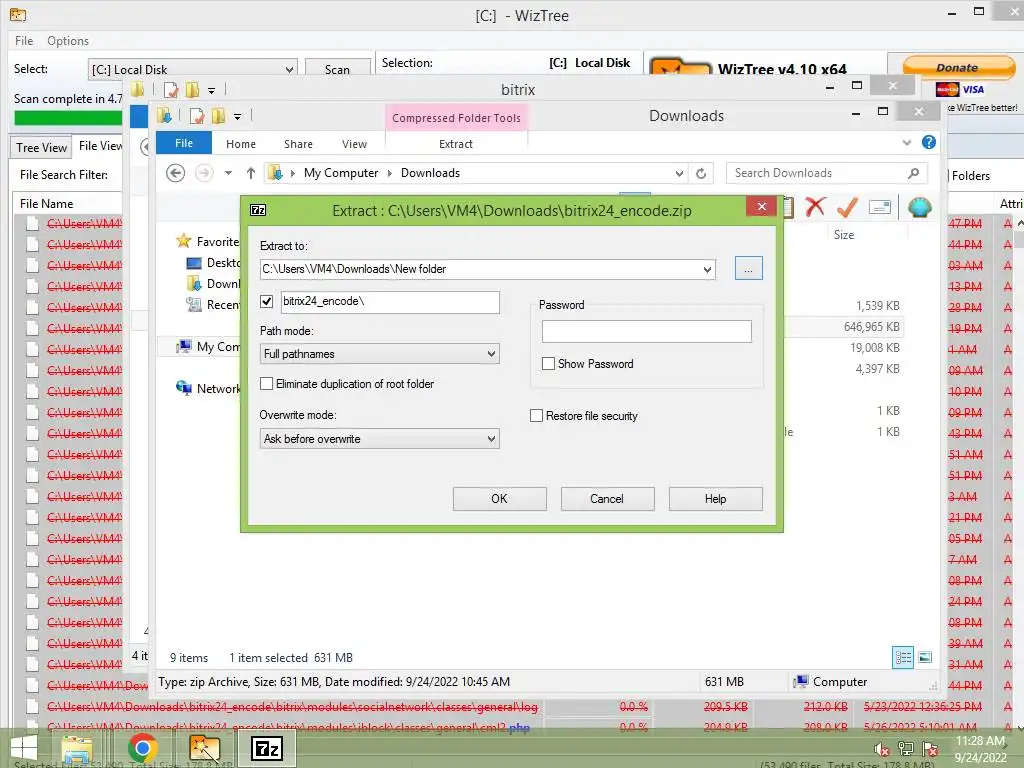Confirm extraction with OK button
Screen dimensions: 1024x768
pos(500,499)
